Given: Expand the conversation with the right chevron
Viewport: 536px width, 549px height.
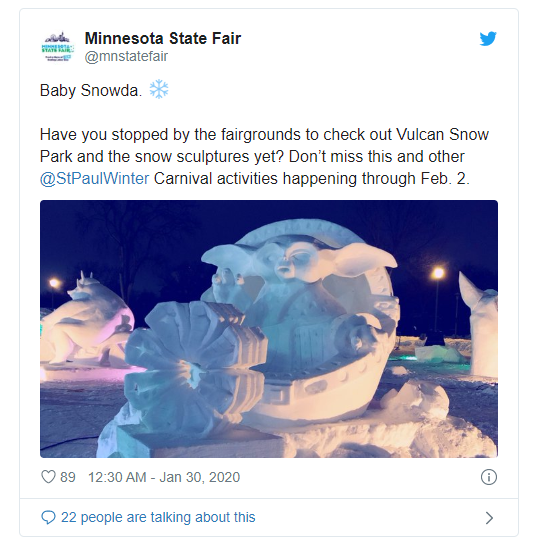Looking at the screenshot, I should [x=489, y=517].
